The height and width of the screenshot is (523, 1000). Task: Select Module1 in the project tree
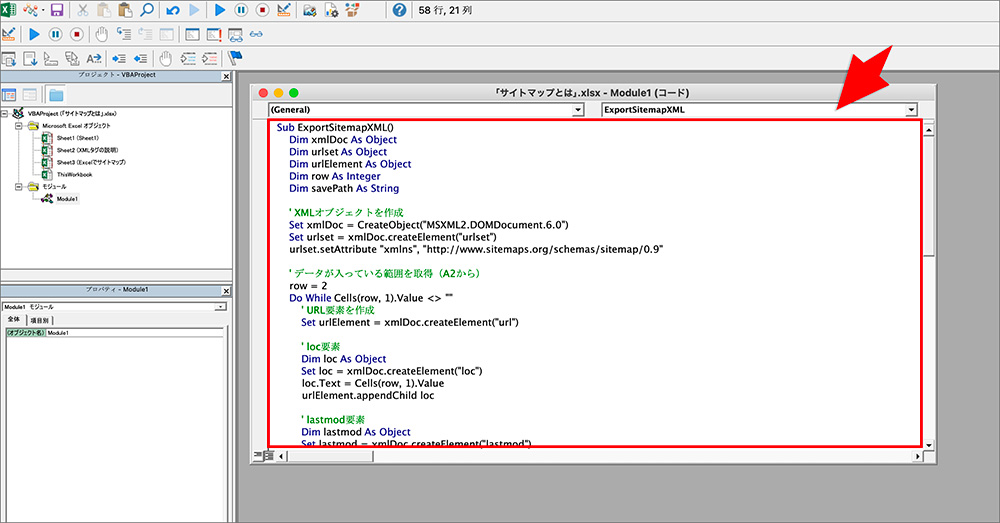coord(67,199)
